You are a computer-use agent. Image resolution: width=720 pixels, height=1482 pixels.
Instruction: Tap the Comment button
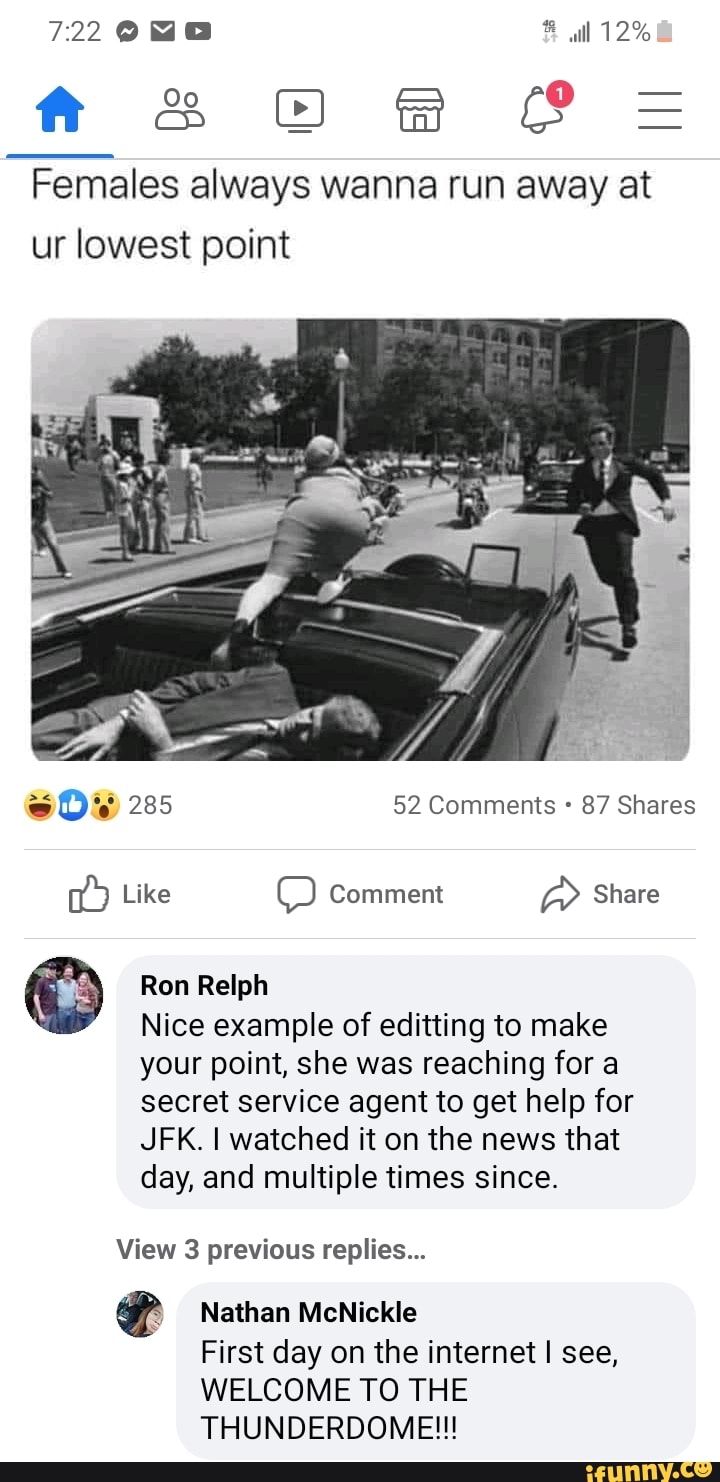[x=360, y=894]
